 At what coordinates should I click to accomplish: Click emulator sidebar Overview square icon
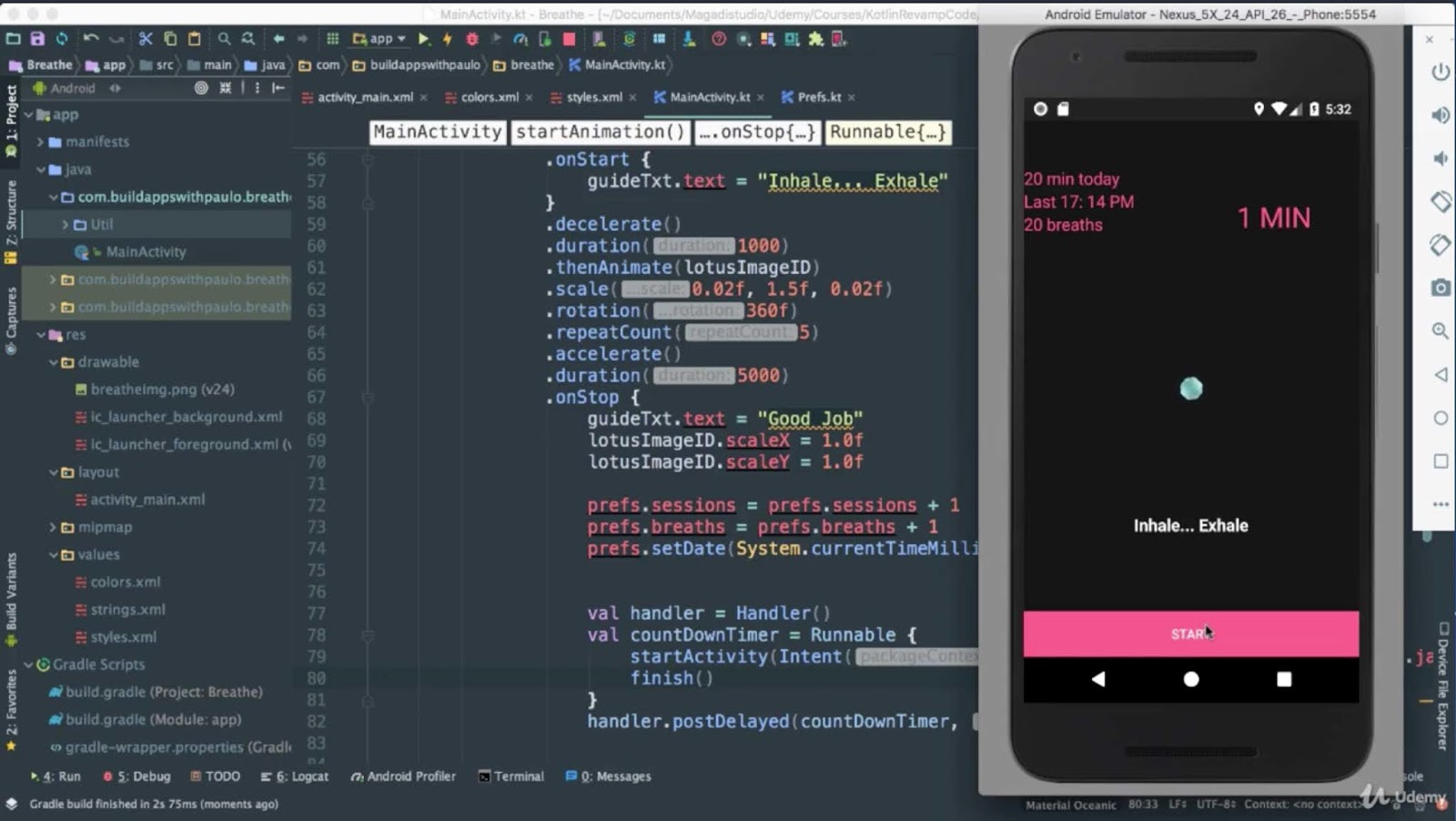point(1441,461)
